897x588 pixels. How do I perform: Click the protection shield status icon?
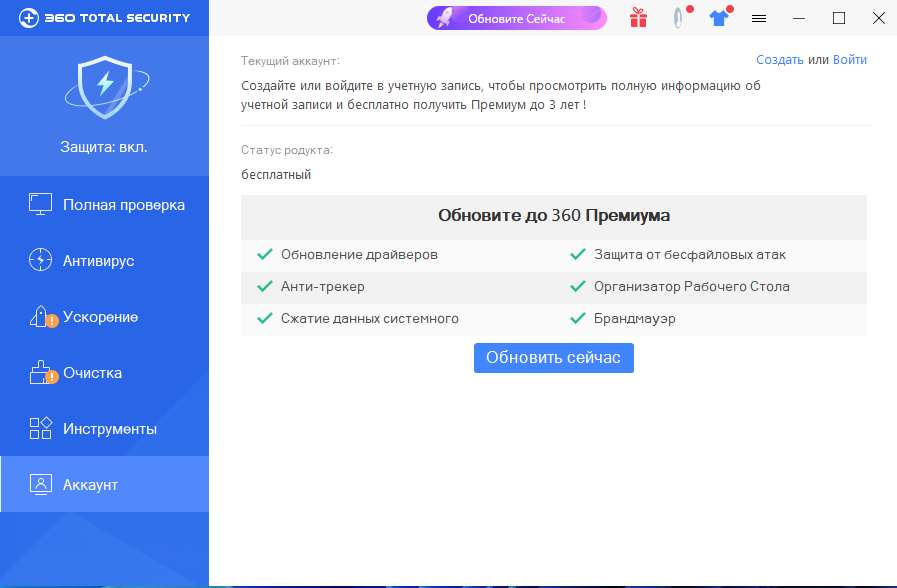coord(106,88)
